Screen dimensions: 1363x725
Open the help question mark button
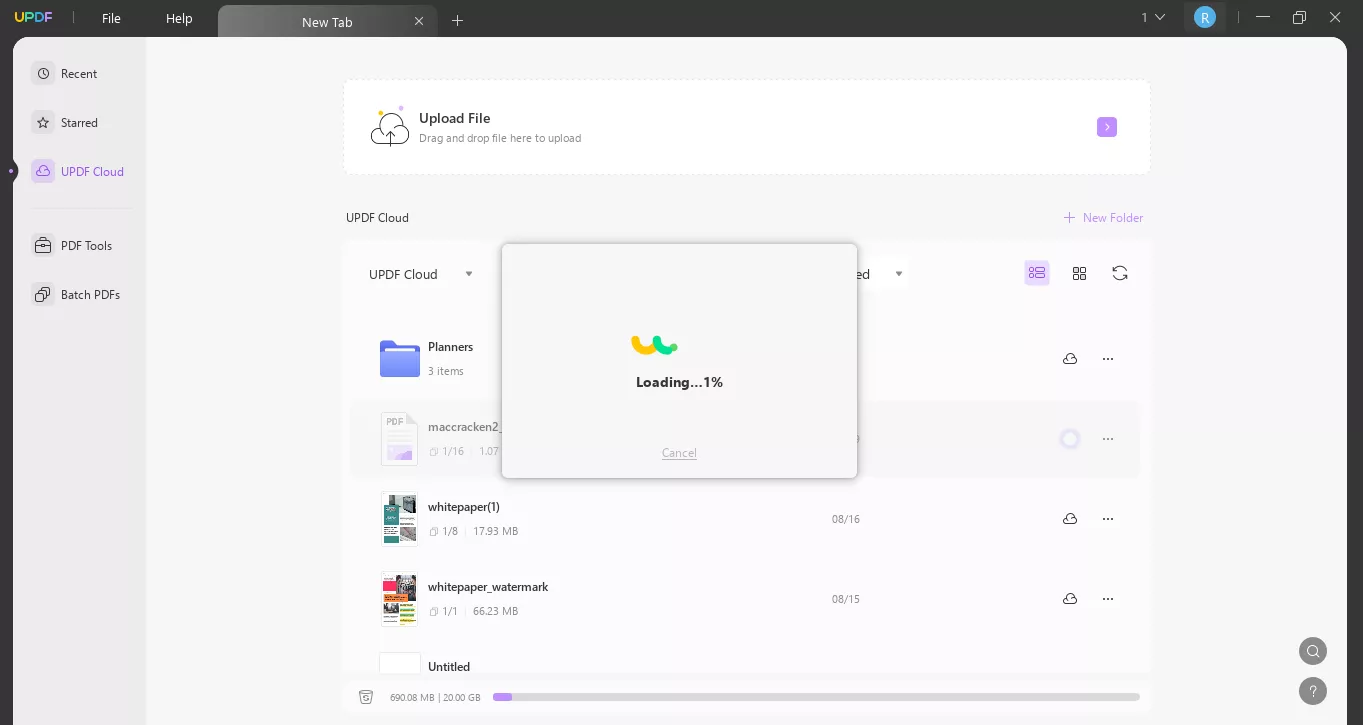point(1313,690)
